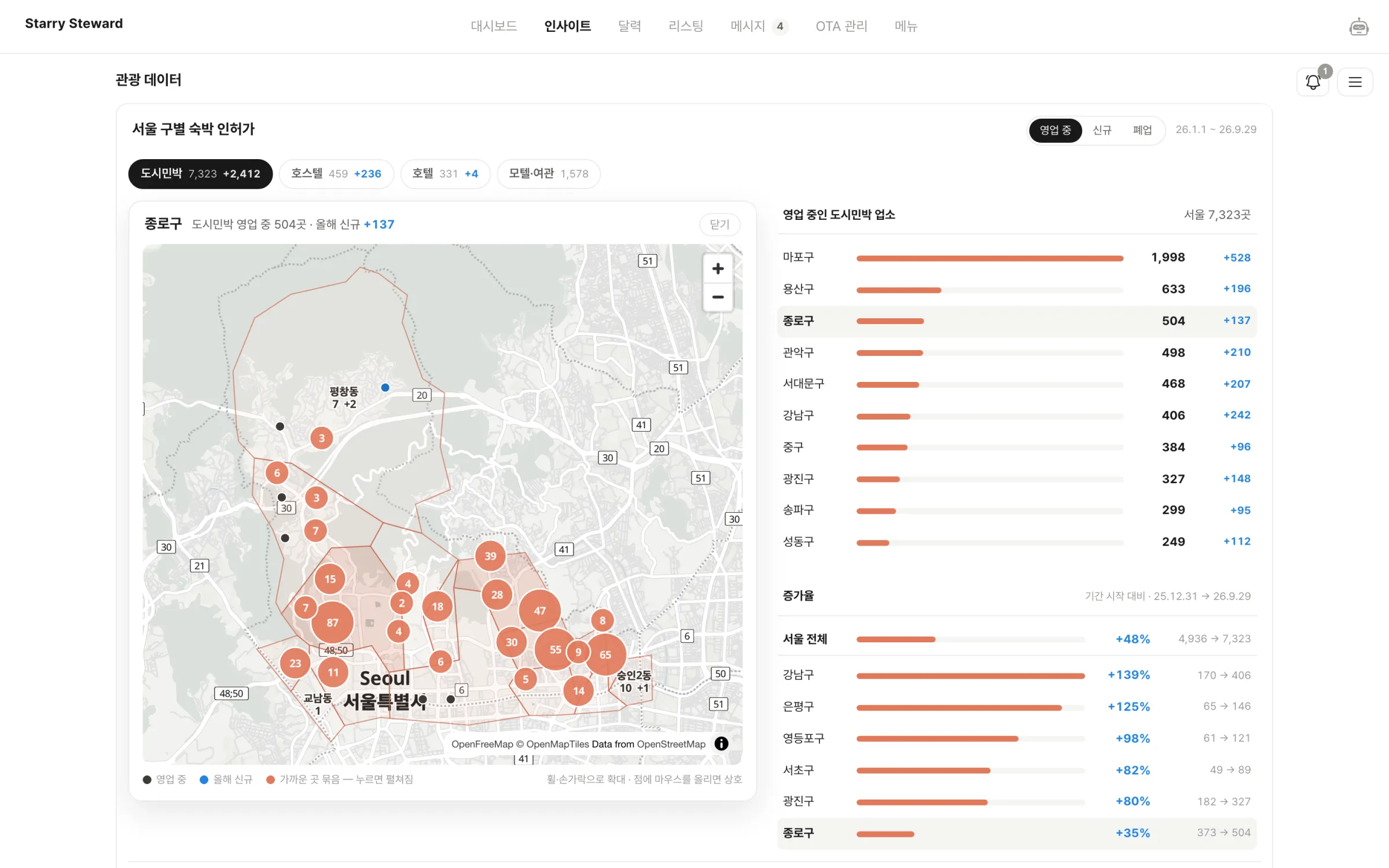The height and width of the screenshot is (868, 1389).
Task: Open the robot assistant icon
Action: 1358,27
